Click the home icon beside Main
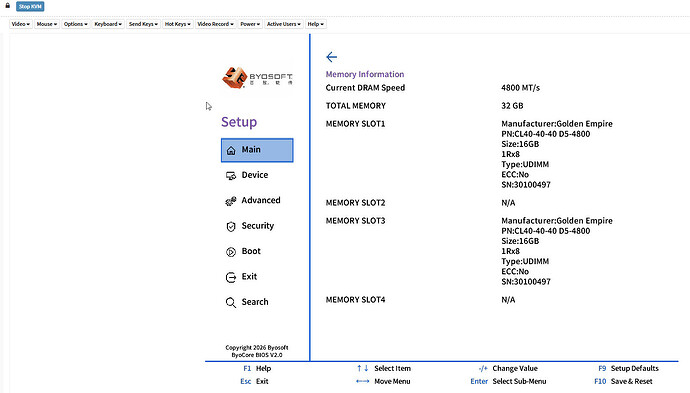The image size is (690, 393). (x=231, y=151)
